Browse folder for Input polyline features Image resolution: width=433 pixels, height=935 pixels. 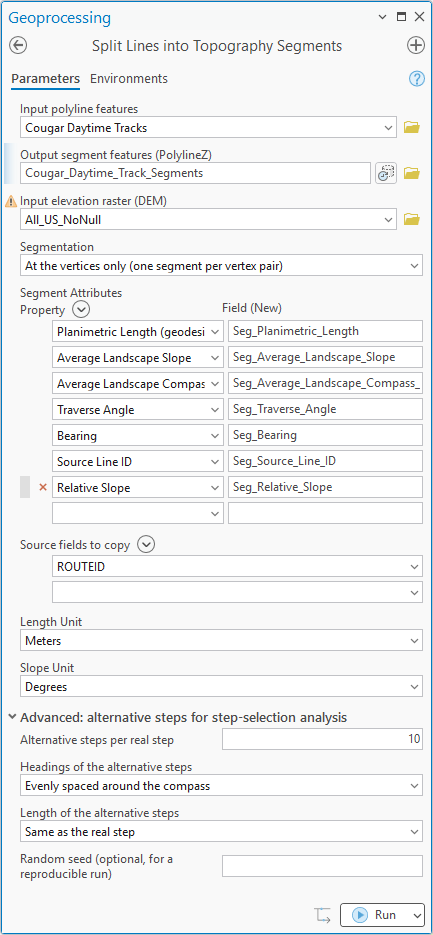(412, 127)
